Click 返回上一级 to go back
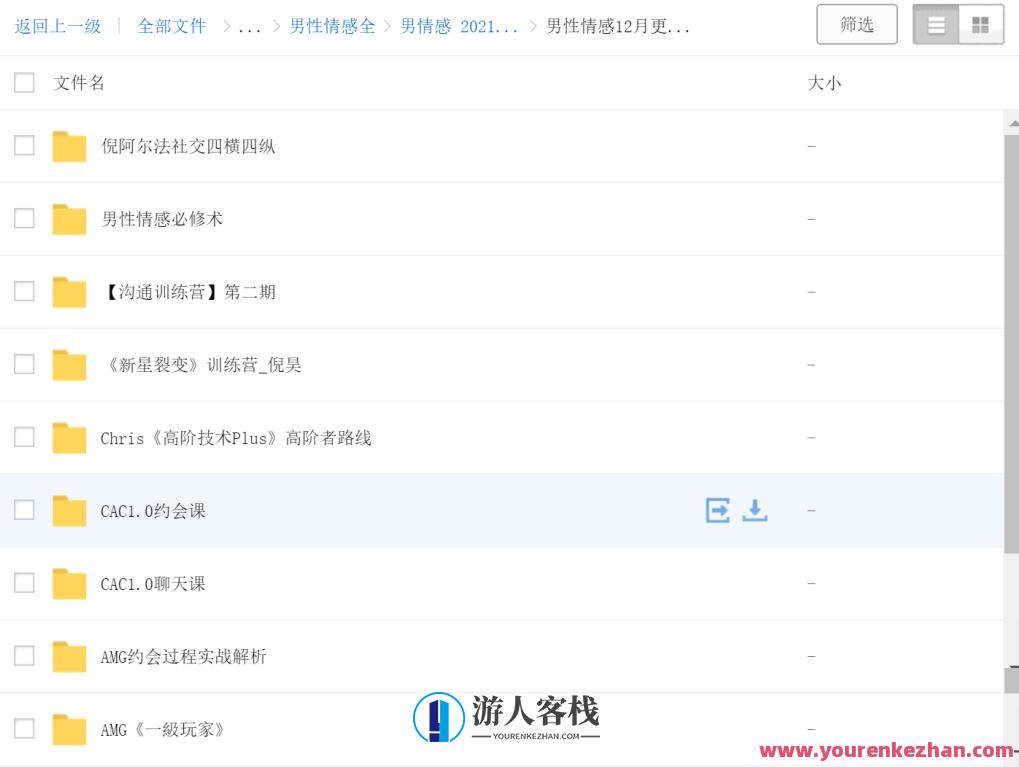The image size is (1019, 767). (57, 25)
